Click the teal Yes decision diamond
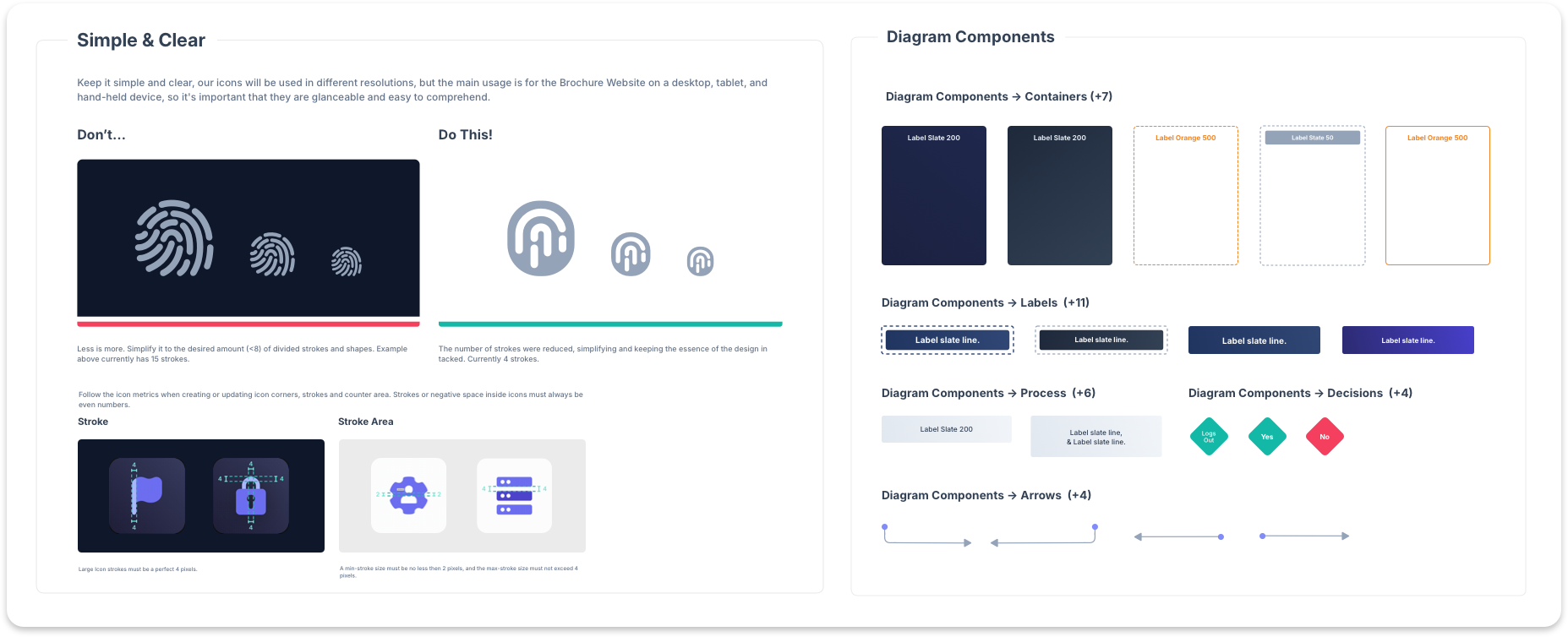Screen dimensions: 1568x637 tap(1267, 437)
